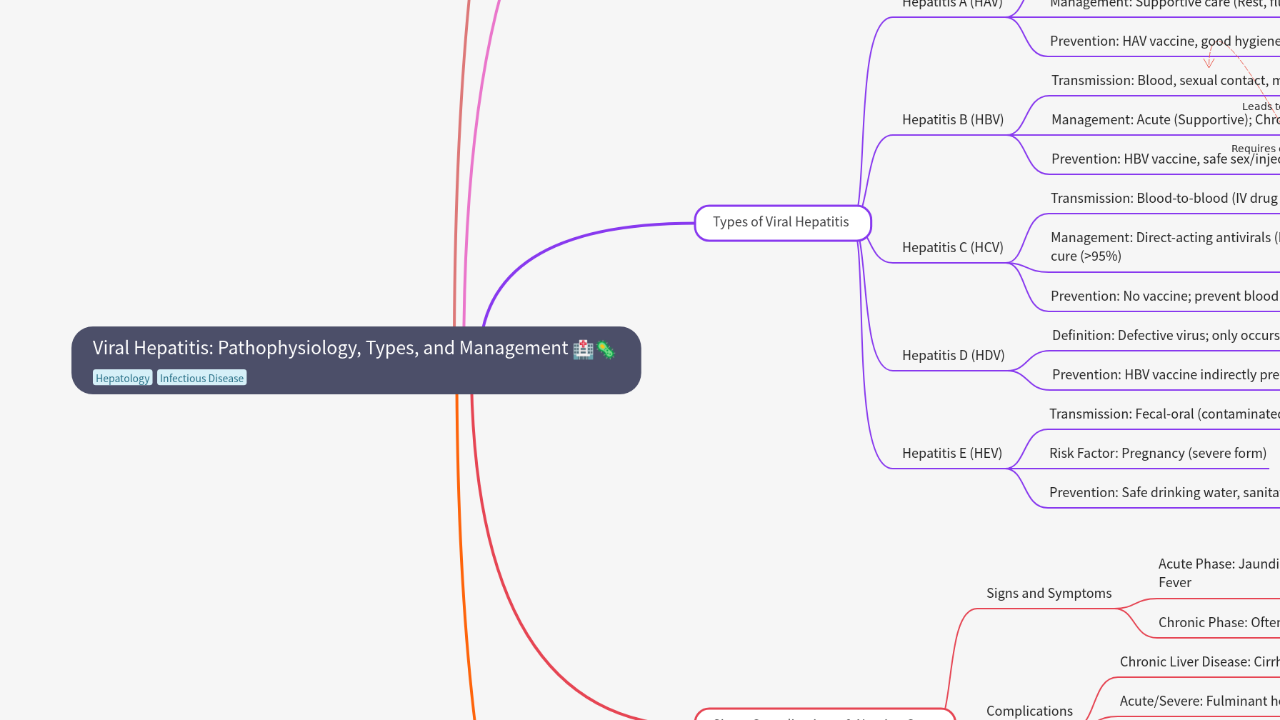This screenshot has height=720, width=1280.
Task: Click the Signs and Symptoms node
Action: point(1048,593)
